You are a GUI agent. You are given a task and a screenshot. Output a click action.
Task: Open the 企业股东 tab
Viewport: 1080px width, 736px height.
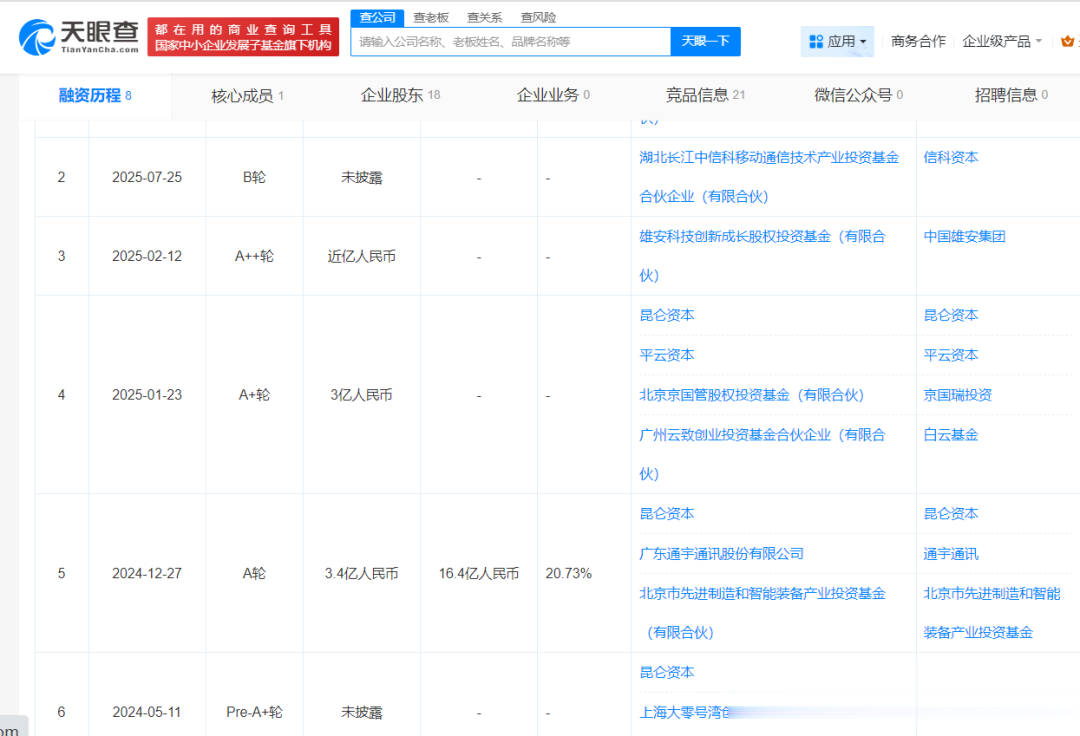click(400, 95)
